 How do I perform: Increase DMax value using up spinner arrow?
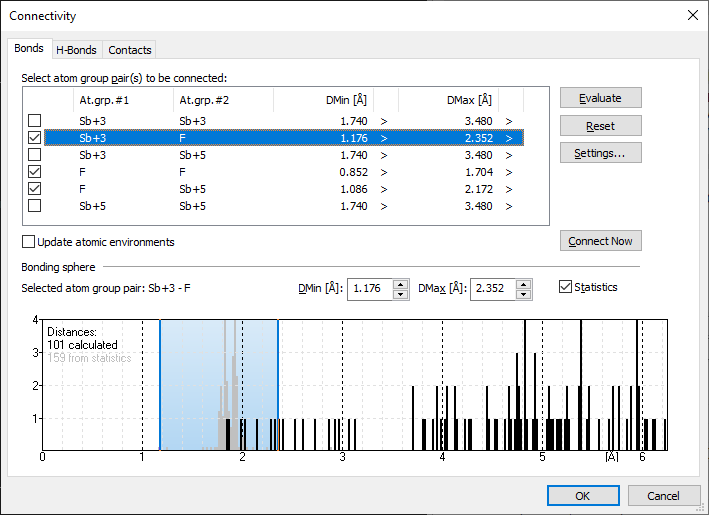pos(524,284)
